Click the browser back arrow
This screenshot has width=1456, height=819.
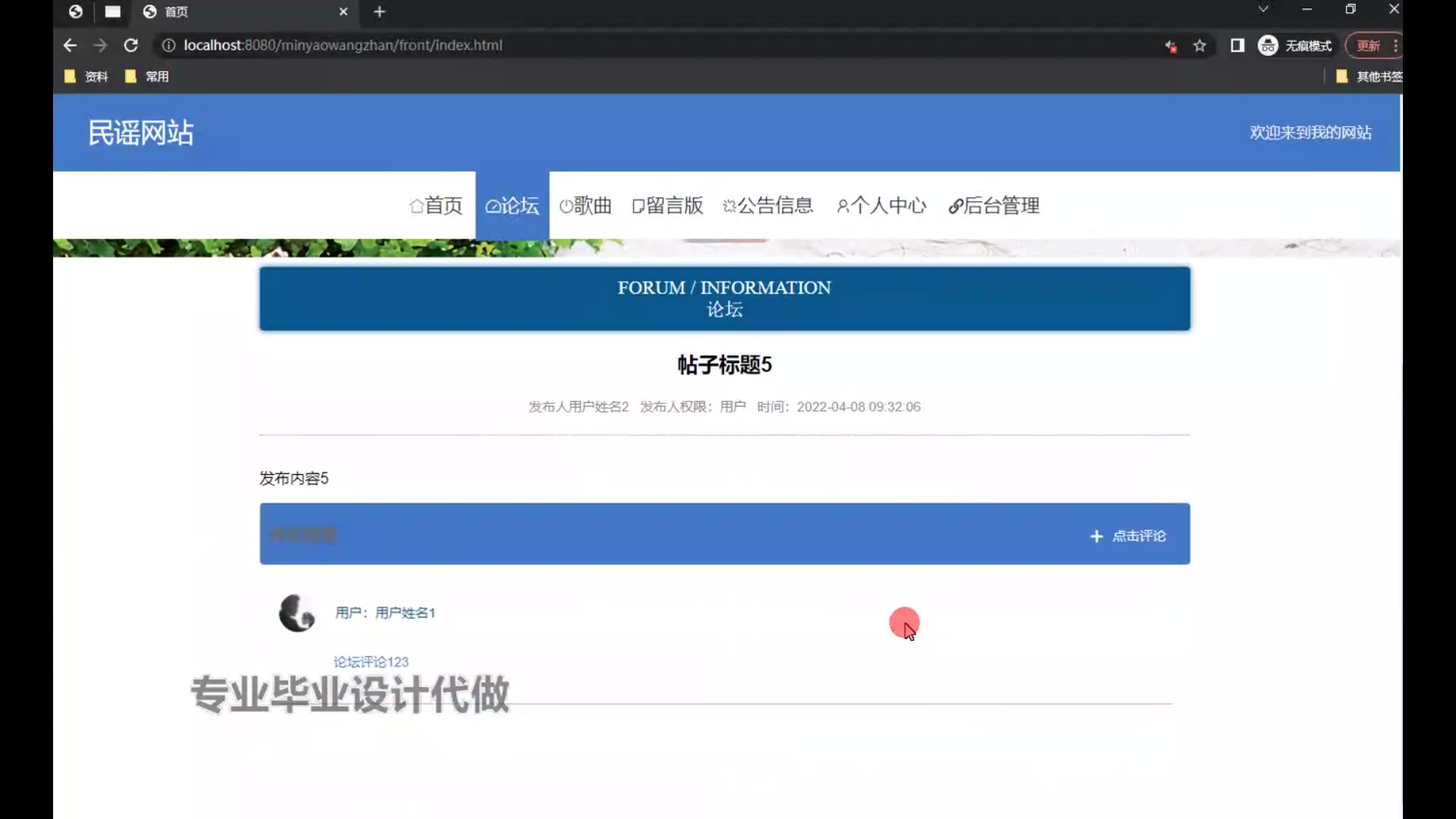70,45
